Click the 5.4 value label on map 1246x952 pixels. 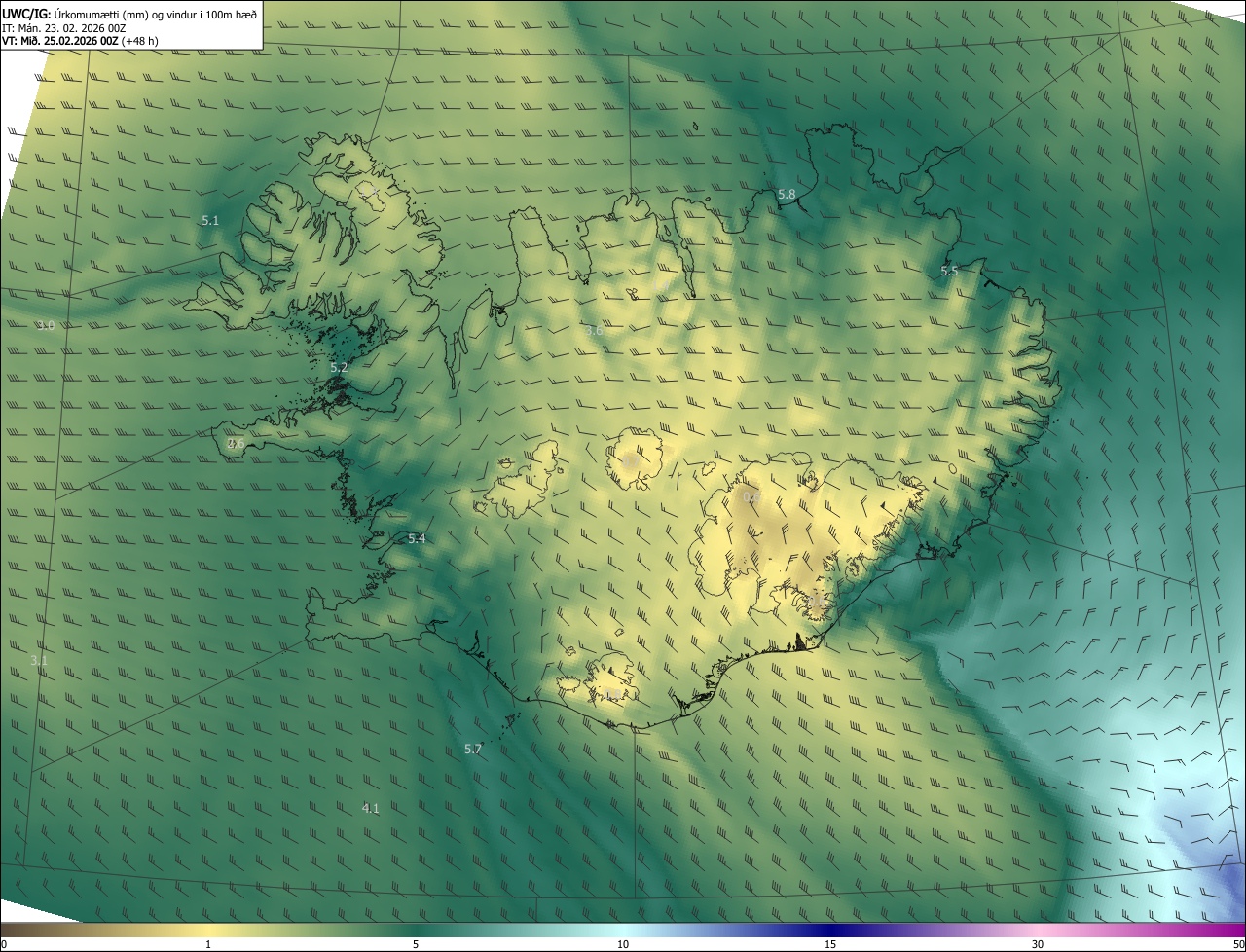(x=417, y=538)
